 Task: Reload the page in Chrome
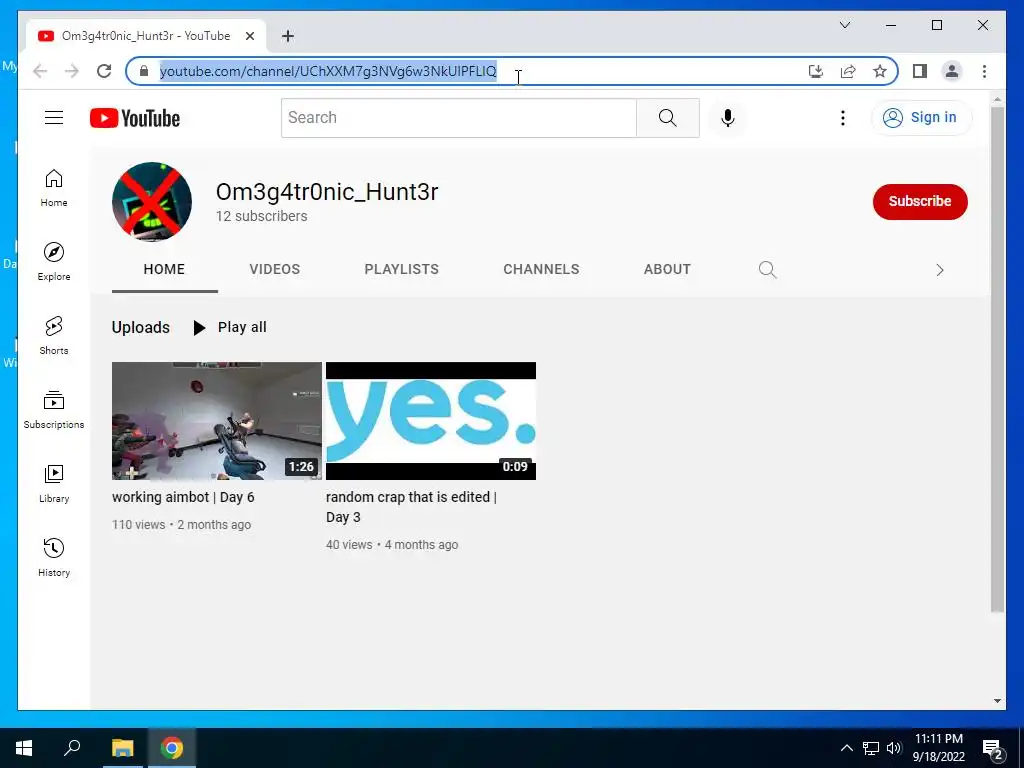104,71
